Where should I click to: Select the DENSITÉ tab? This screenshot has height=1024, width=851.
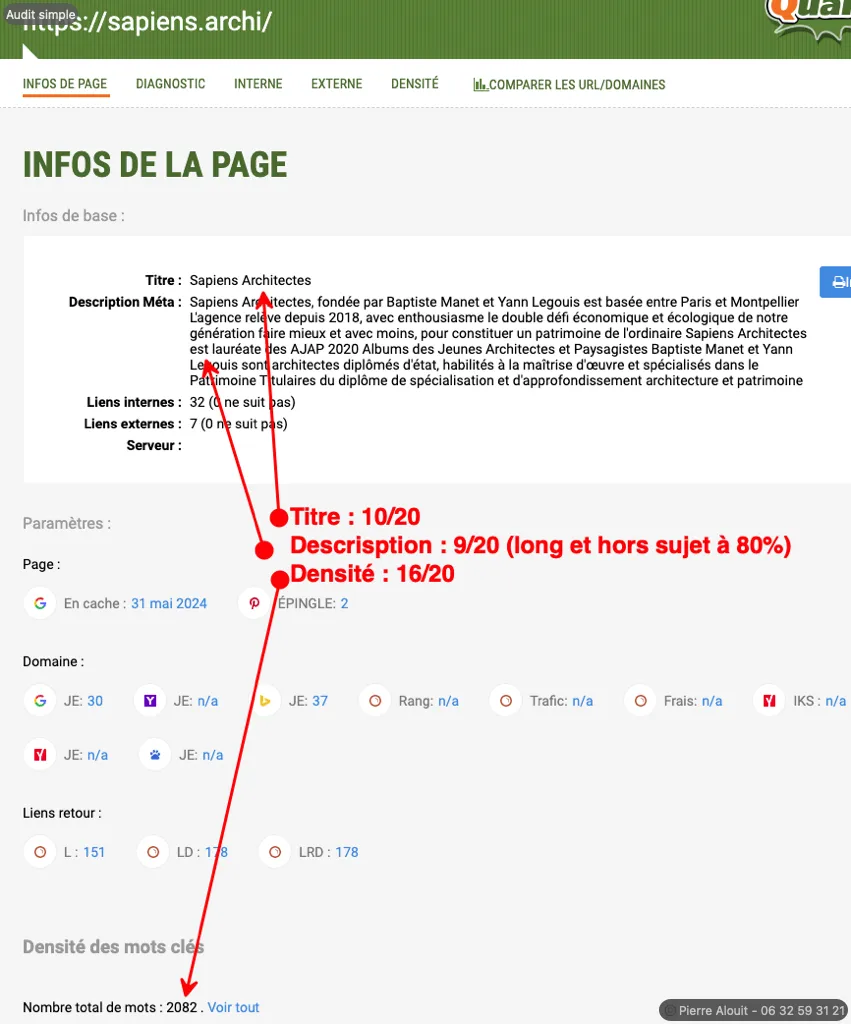coord(414,84)
